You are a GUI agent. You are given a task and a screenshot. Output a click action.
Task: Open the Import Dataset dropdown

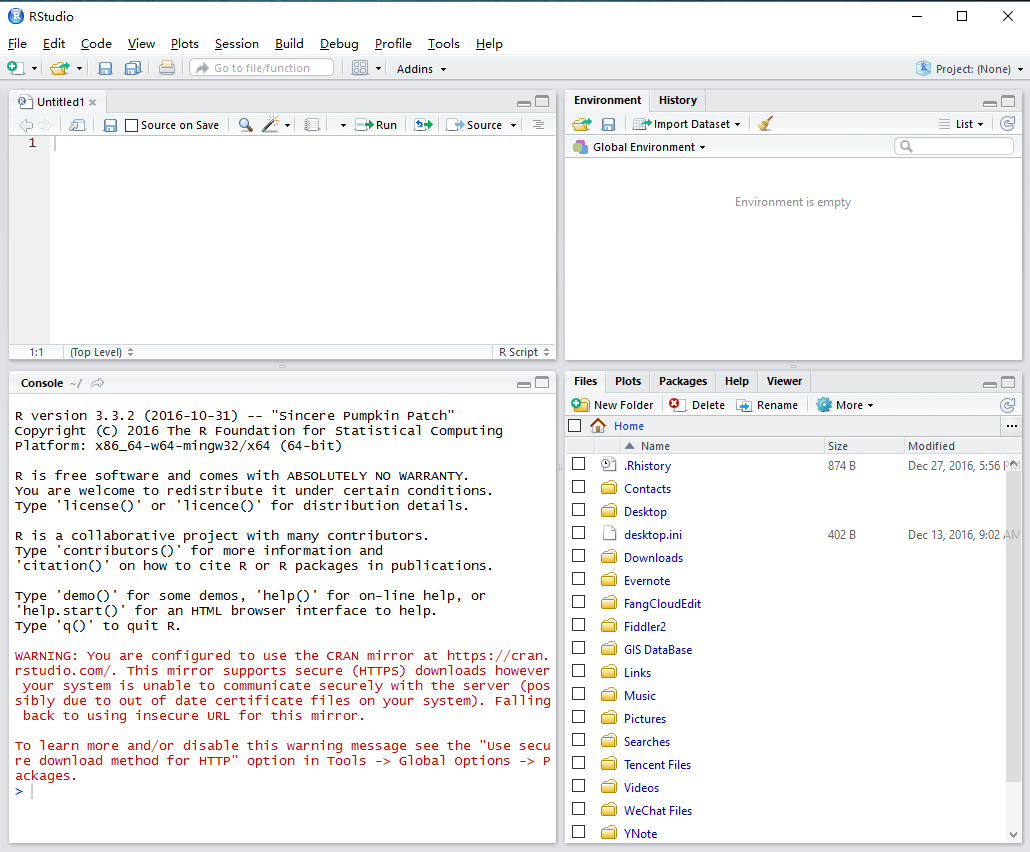tap(690, 124)
